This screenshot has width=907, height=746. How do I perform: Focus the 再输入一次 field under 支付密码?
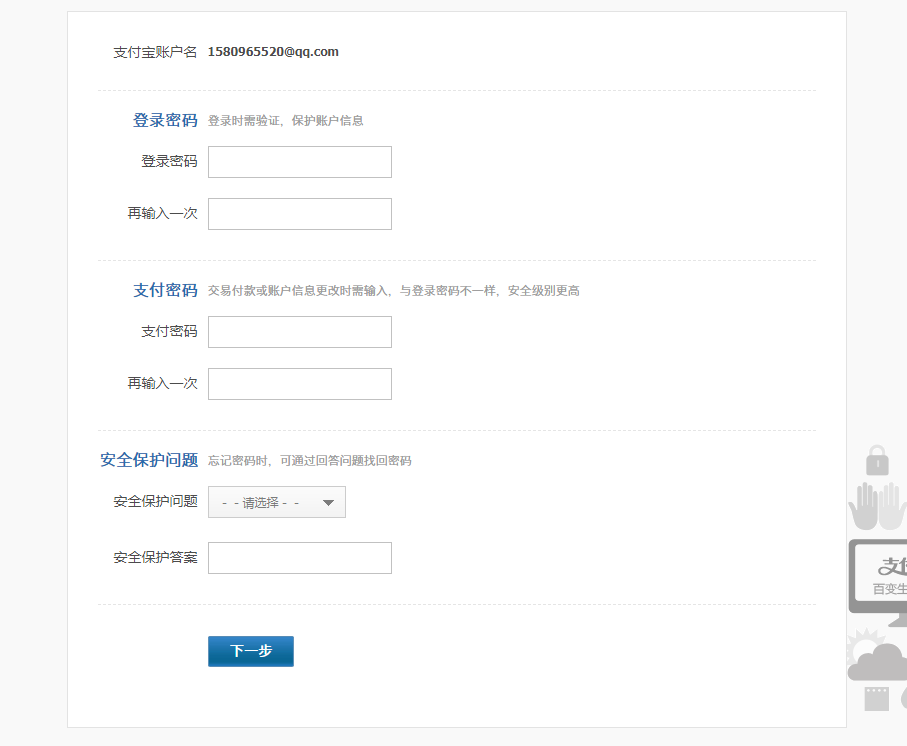pyautogui.click(x=300, y=384)
